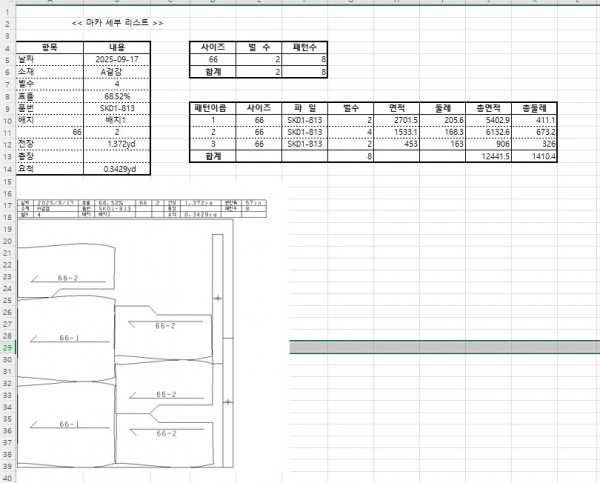
Task: Select the '패턴이름' column header cell
Action: pos(212,107)
